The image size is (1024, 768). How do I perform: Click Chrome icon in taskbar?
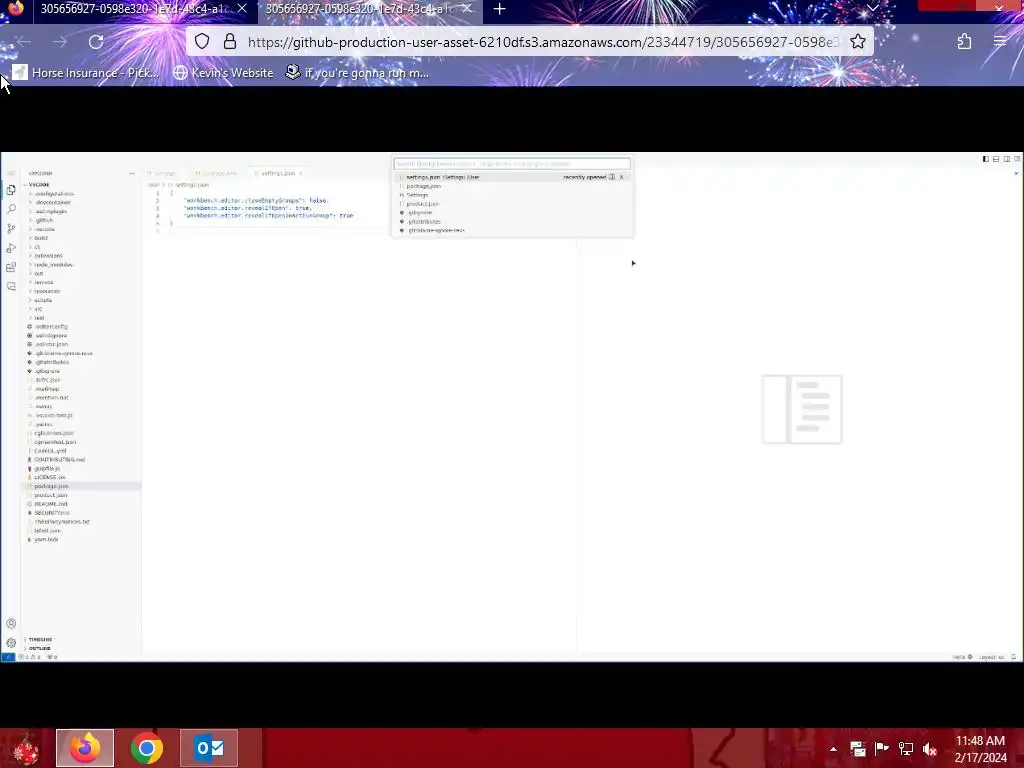(x=147, y=748)
